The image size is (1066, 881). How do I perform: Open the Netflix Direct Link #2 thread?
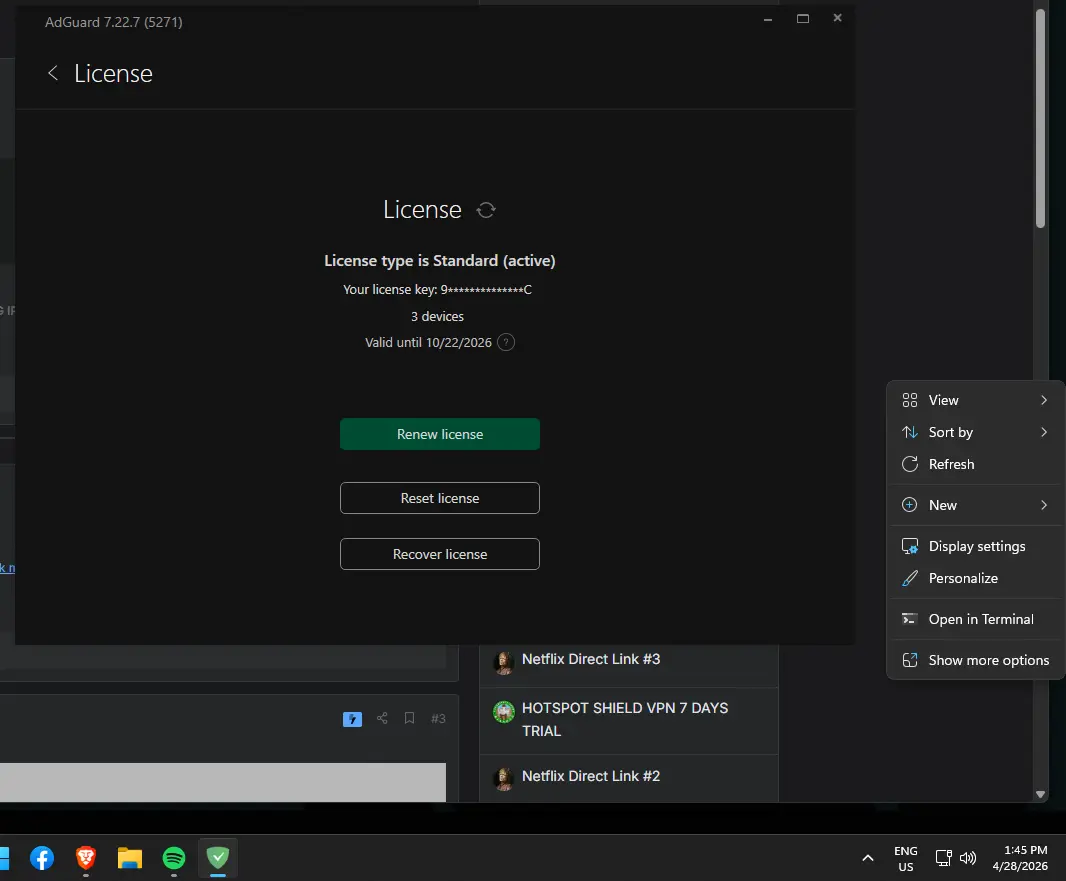(591, 776)
